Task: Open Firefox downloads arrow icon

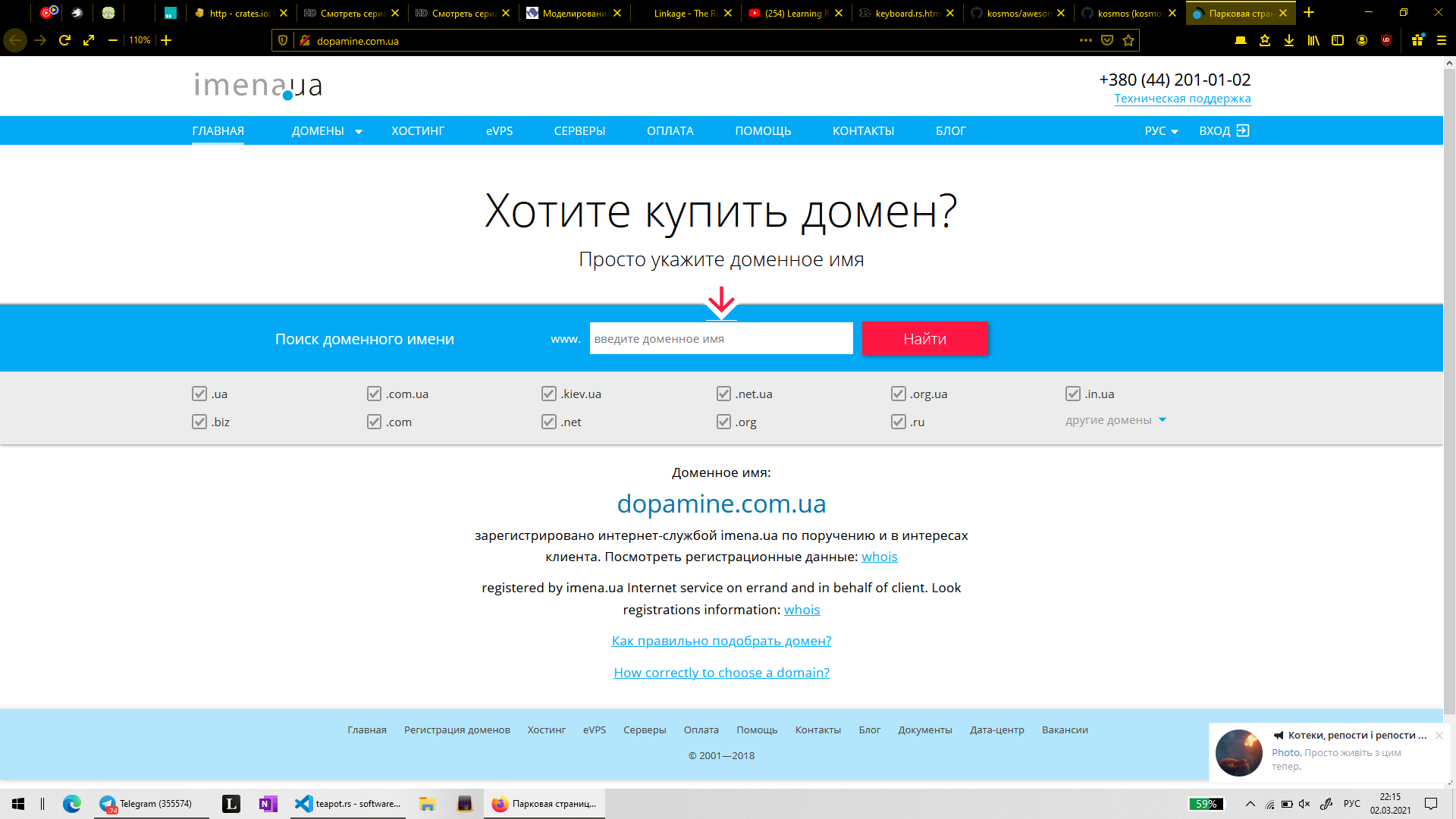Action: click(1289, 40)
